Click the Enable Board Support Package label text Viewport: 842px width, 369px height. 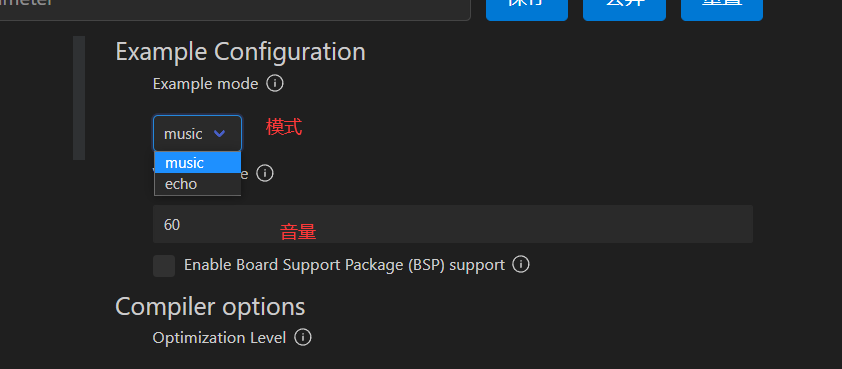click(x=344, y=265)
